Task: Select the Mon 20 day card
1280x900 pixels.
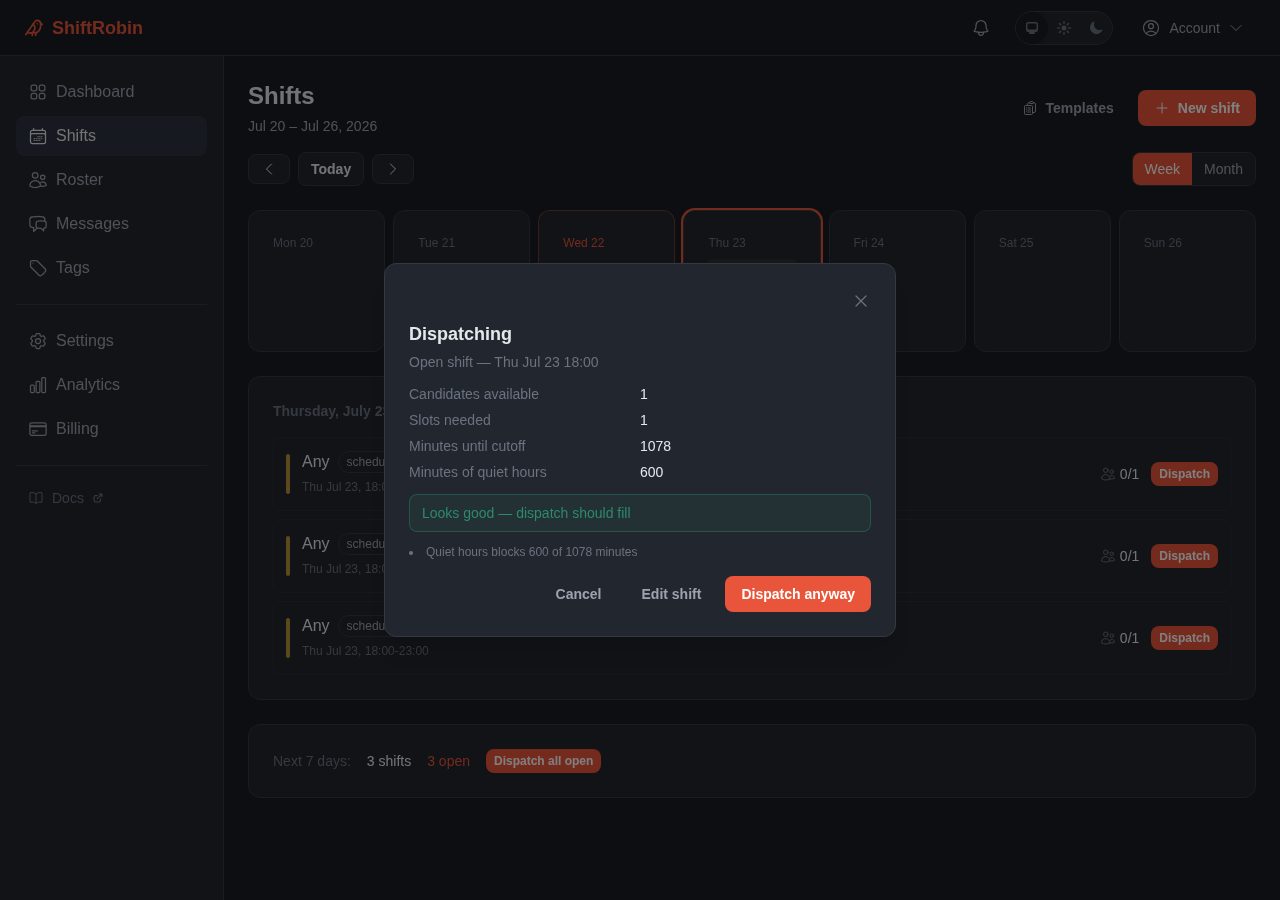Action: 316,281
